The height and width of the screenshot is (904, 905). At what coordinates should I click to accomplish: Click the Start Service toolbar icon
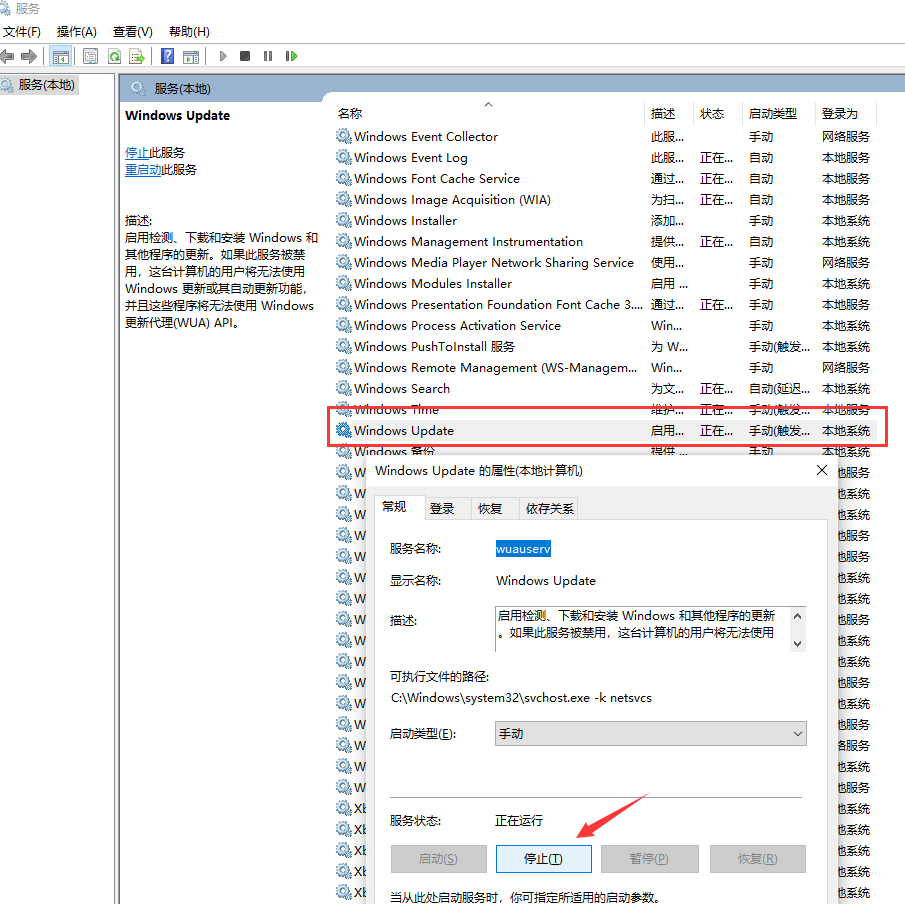click(x=223, y=56)
